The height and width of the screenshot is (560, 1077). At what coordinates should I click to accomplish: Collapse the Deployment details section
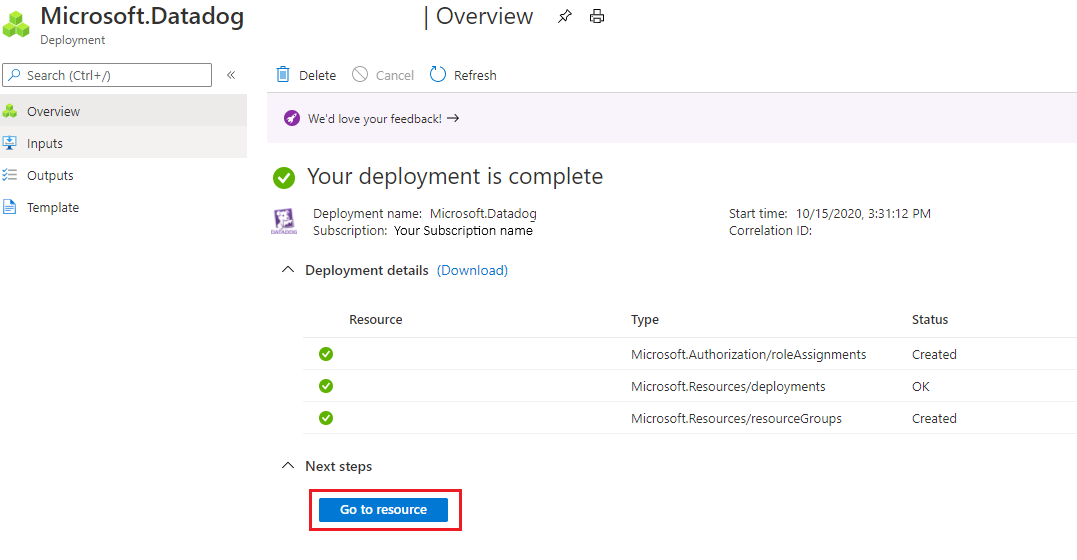288,269
